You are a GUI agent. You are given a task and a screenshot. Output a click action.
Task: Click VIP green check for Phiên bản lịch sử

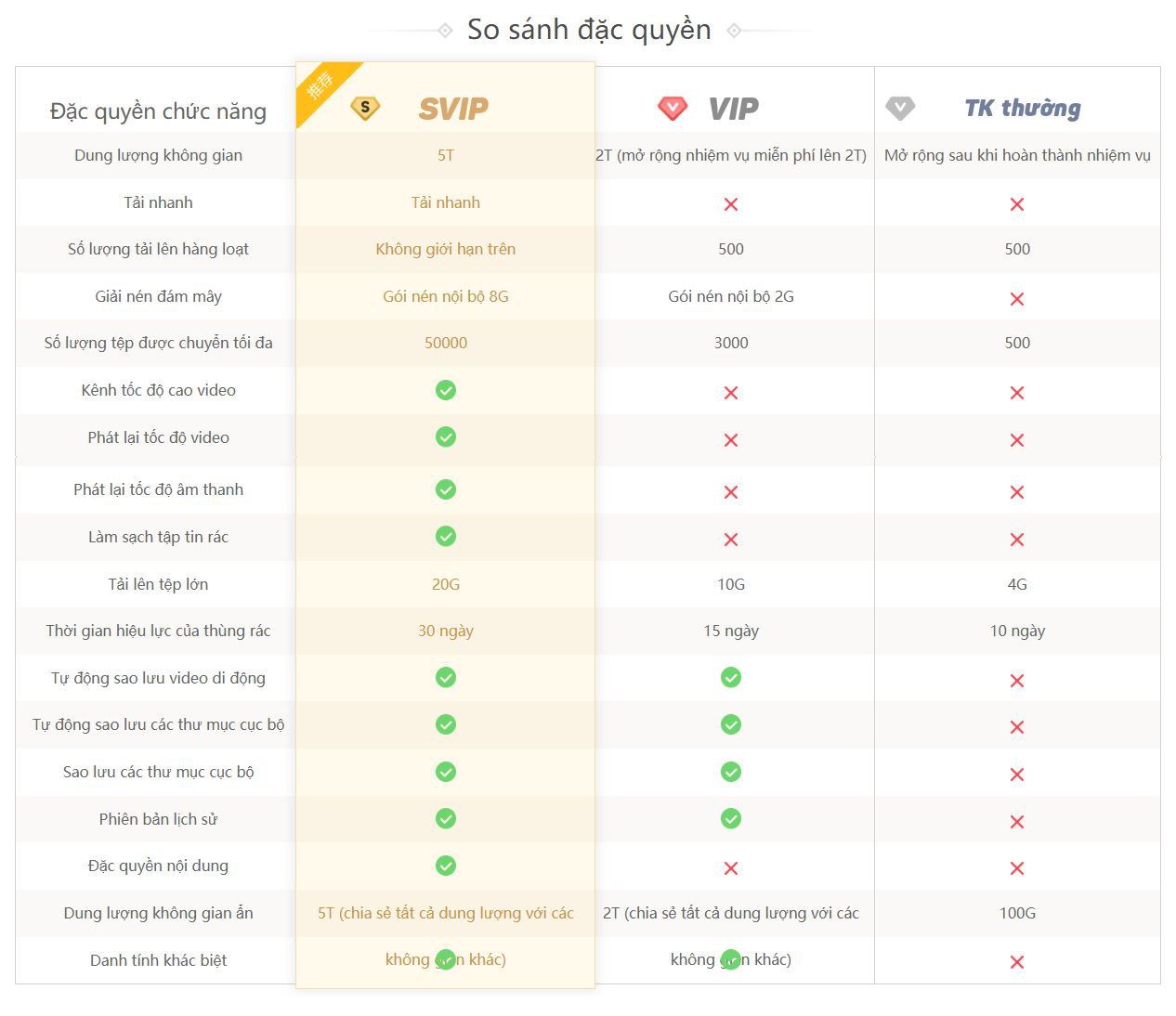(731, 818)
